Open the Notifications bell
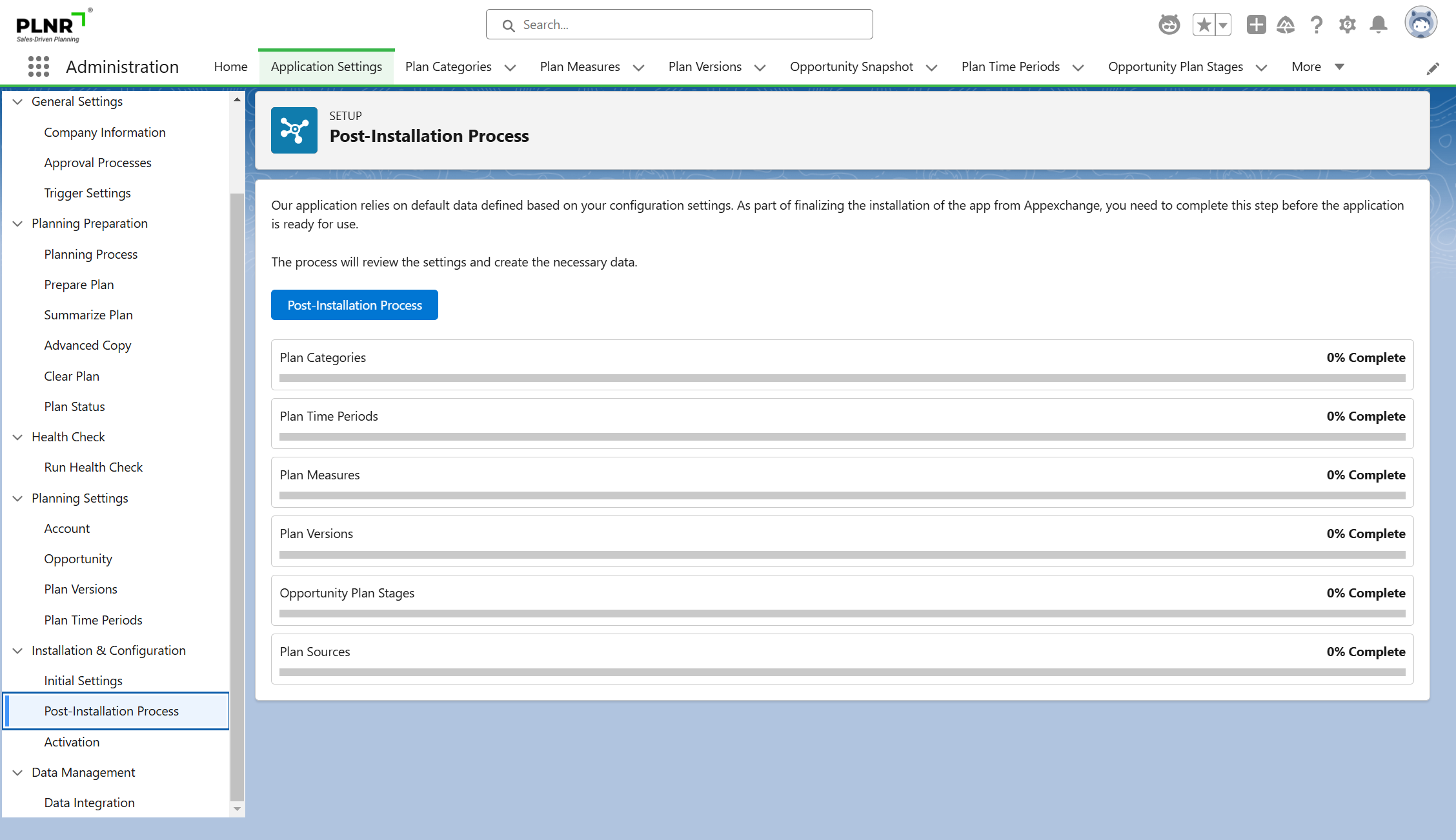 pos(1379,25)
